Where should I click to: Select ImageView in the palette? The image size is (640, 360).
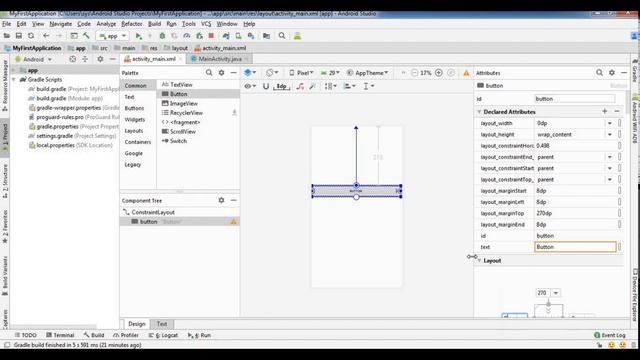(x=180, y=104)
